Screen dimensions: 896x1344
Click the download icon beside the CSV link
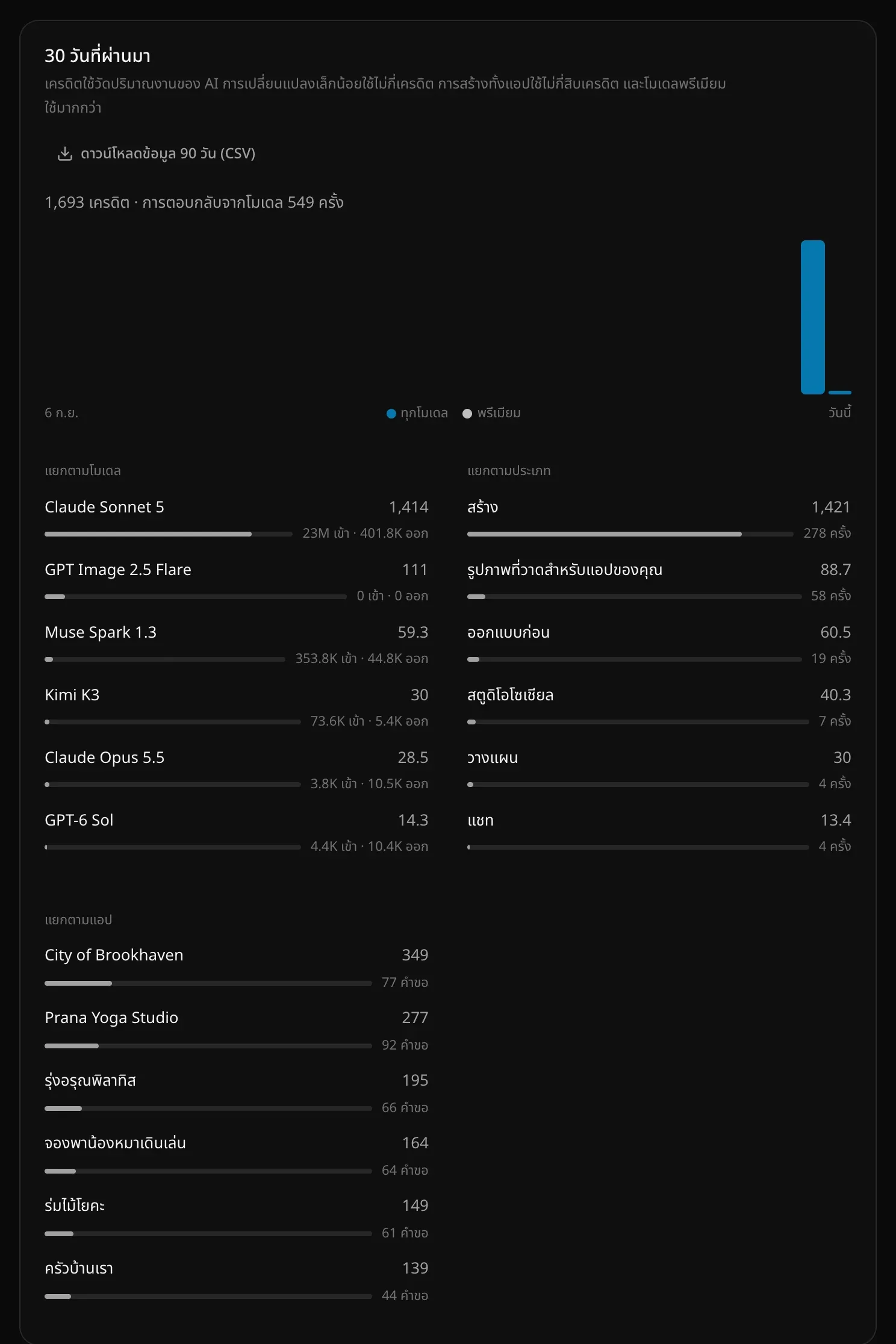click(x=64, y=154)
